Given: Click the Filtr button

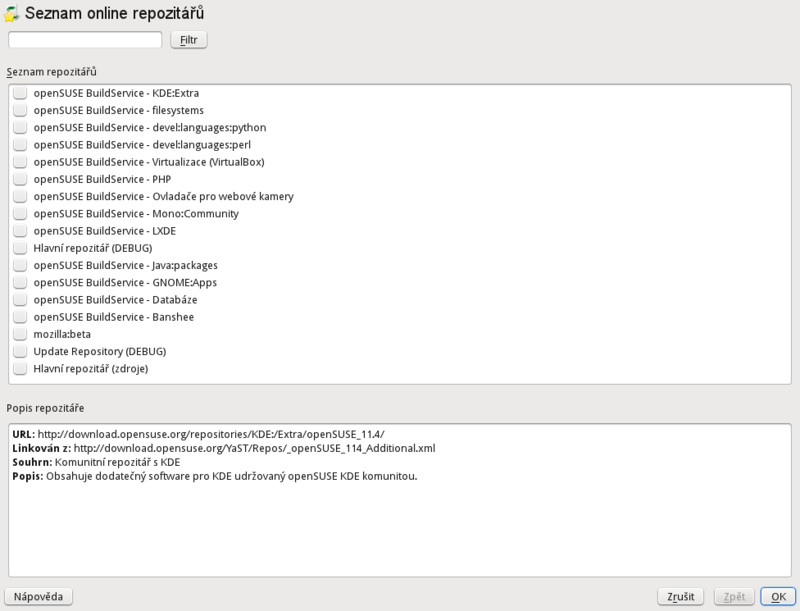Looking at the screenshot, I should [189, 40].
